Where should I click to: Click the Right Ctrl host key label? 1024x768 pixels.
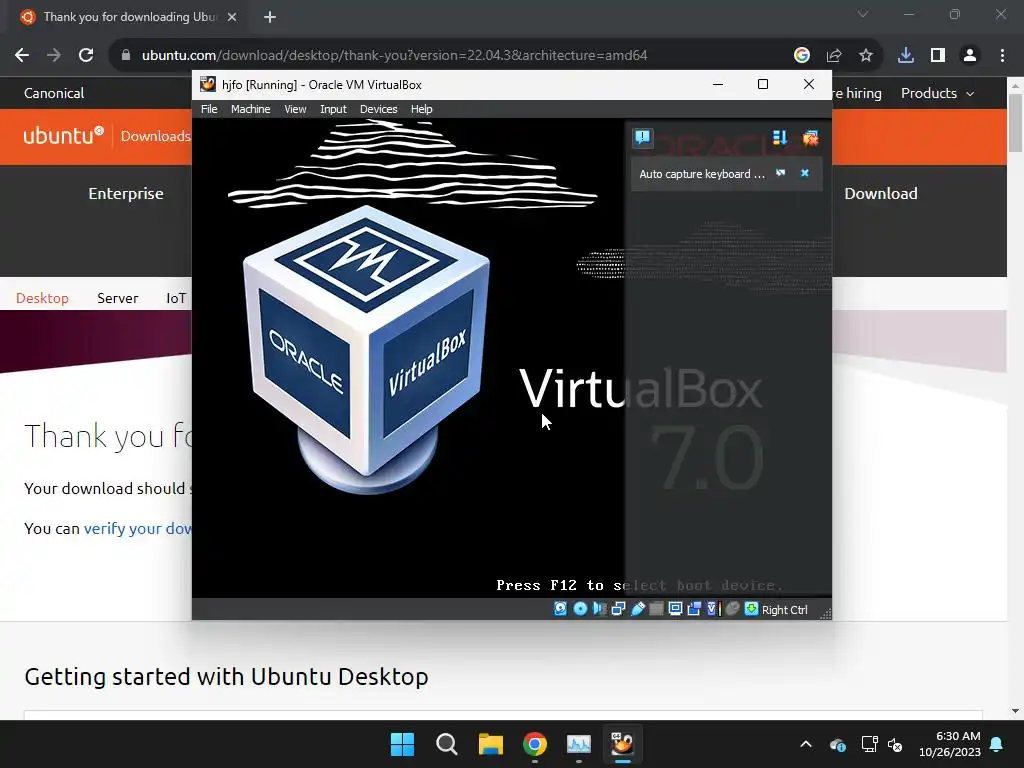(x=784, y=609)
